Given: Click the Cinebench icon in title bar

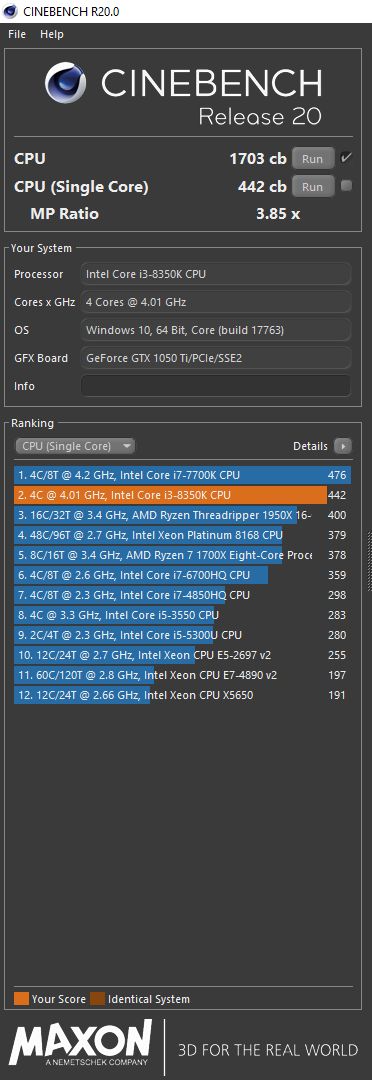Looking at the screenshot, I should [x=10, y=11].
